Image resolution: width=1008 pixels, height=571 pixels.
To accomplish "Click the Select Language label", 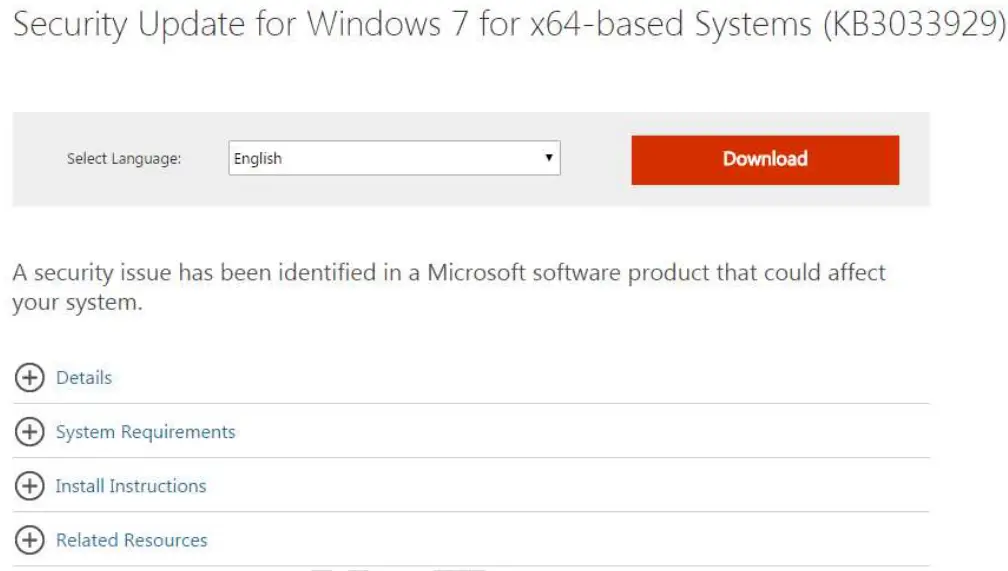I will [124, 159].
